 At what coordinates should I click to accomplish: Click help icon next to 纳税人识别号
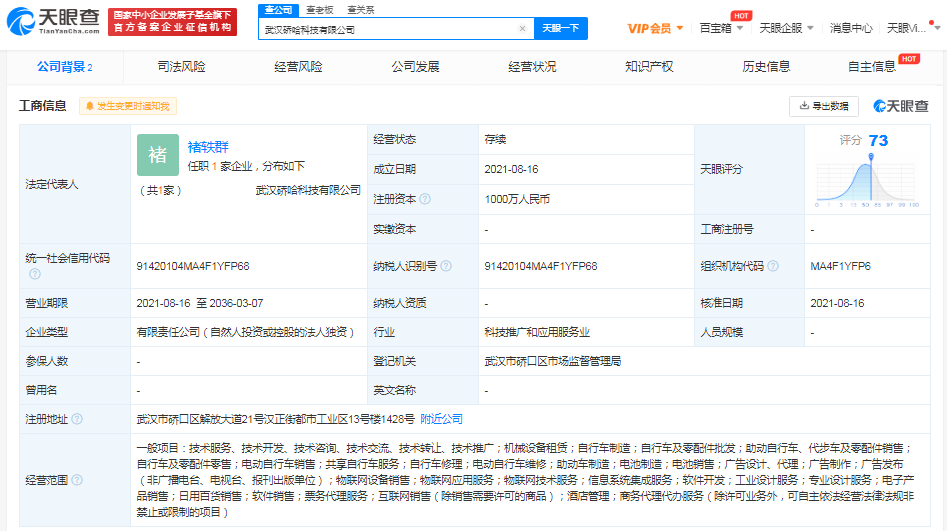(446, 266)
